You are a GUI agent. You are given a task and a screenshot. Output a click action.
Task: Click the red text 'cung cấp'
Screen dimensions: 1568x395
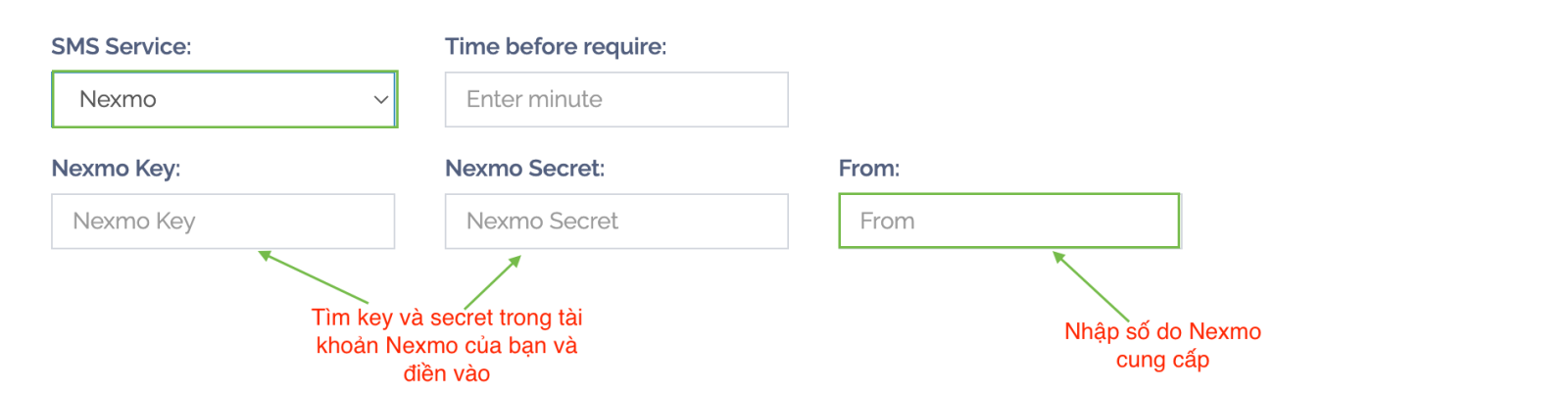pyautogui.click(x=1162, y=360)
